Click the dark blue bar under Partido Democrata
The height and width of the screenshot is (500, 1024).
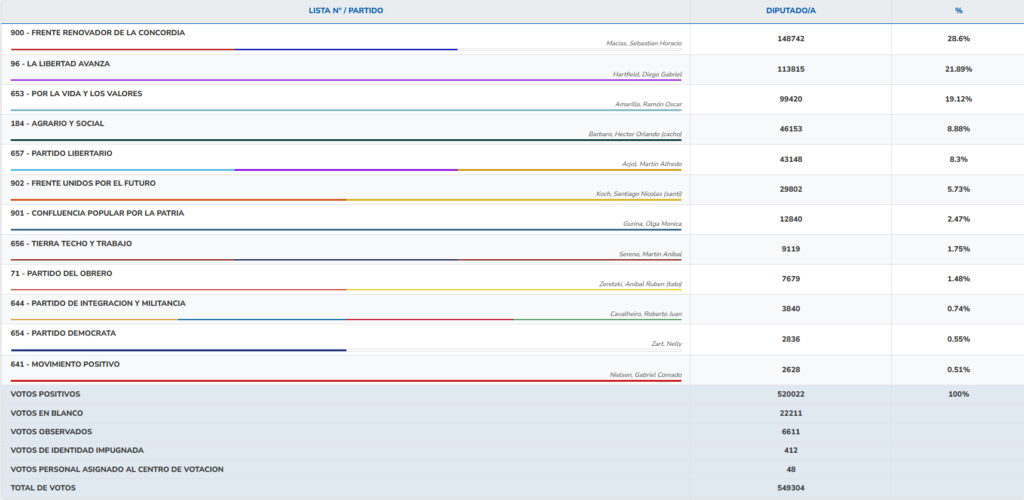(x=178, y=350)
